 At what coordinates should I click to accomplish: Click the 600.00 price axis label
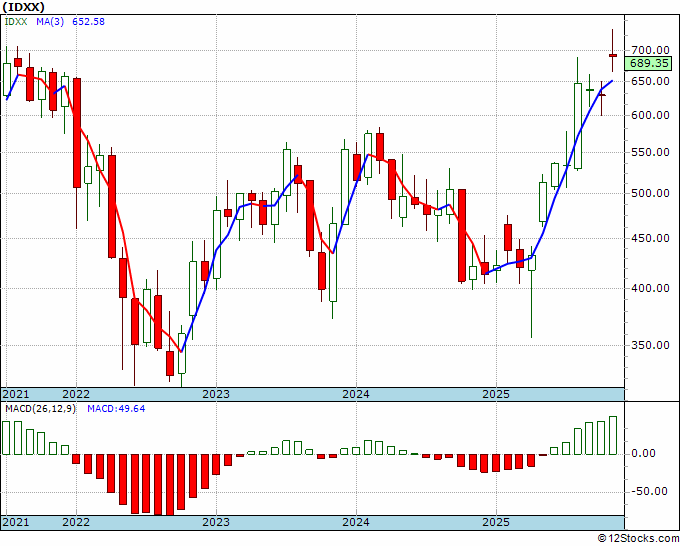[x=651, y=115]
